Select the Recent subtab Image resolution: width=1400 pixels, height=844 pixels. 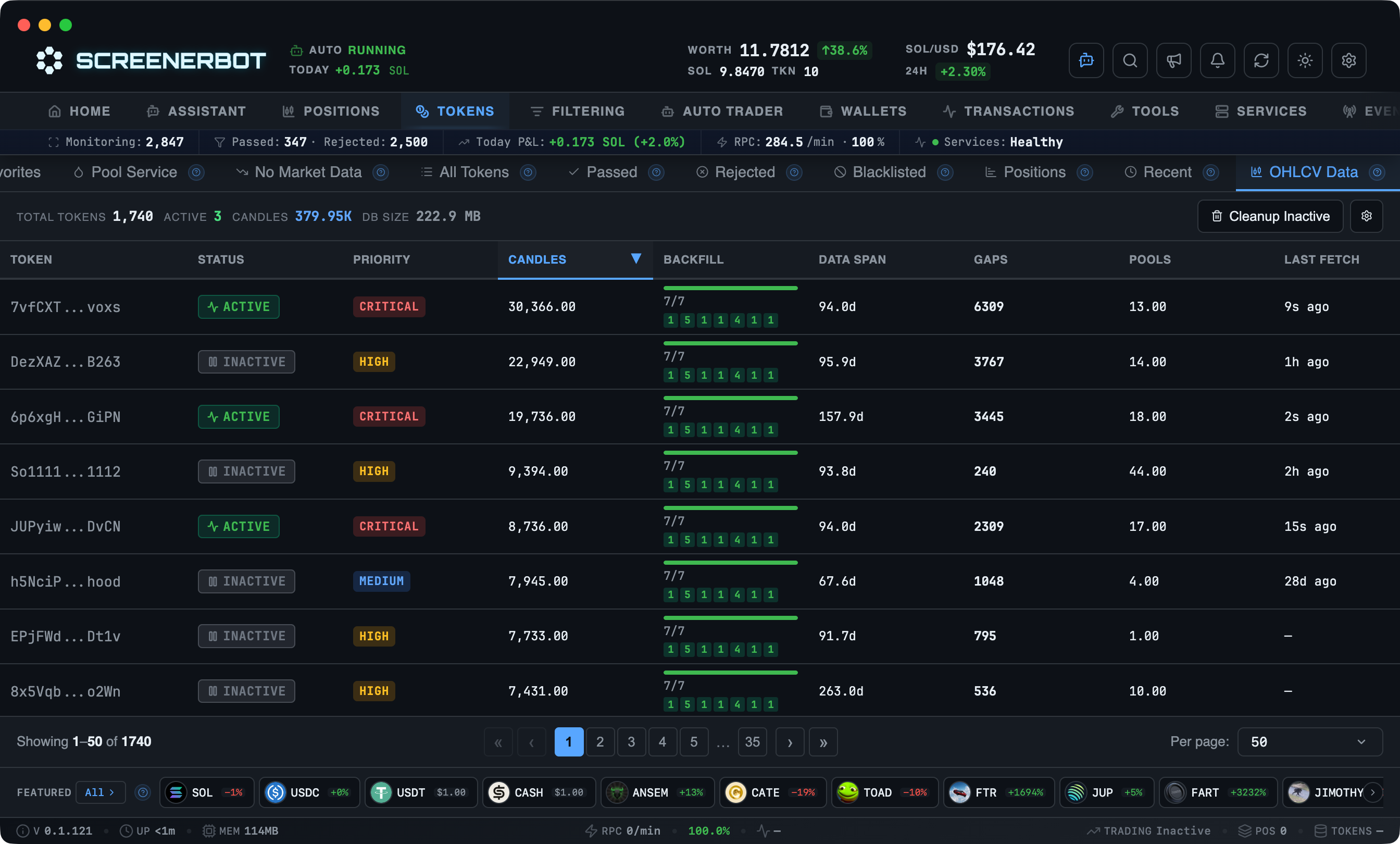point(1158,172)
